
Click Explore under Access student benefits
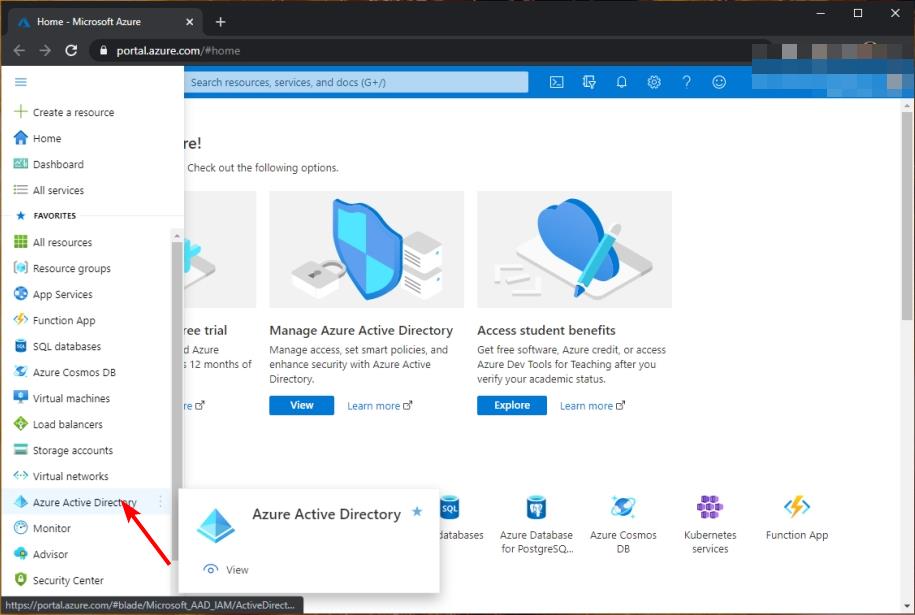pos(511,405)
